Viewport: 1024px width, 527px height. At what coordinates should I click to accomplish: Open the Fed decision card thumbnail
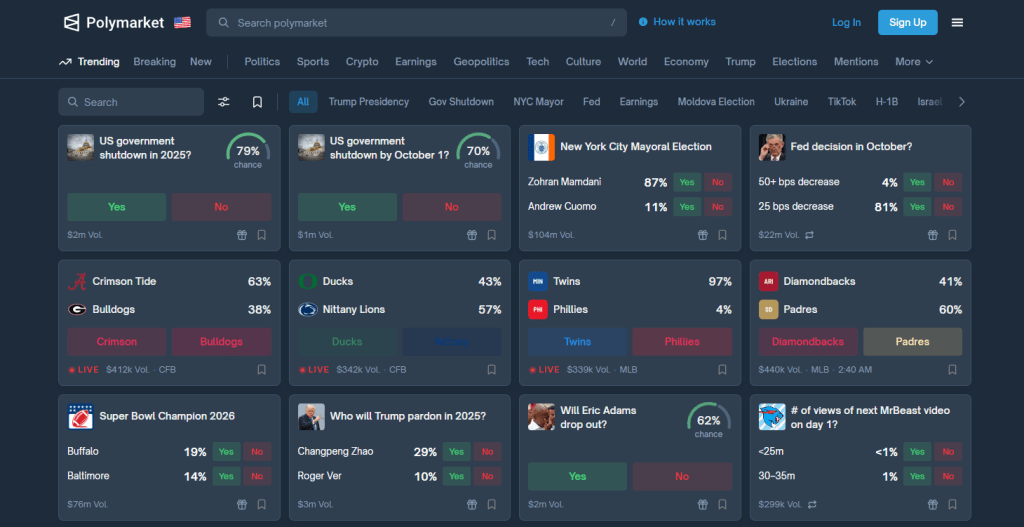point(772,147)
